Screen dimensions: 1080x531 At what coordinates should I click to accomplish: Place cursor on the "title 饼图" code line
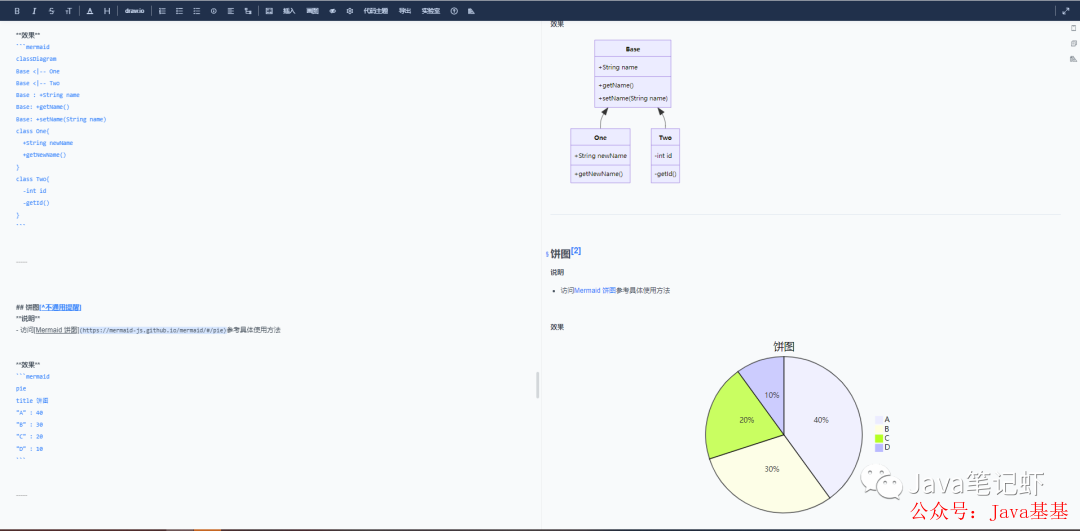click(x=32, y=401)
